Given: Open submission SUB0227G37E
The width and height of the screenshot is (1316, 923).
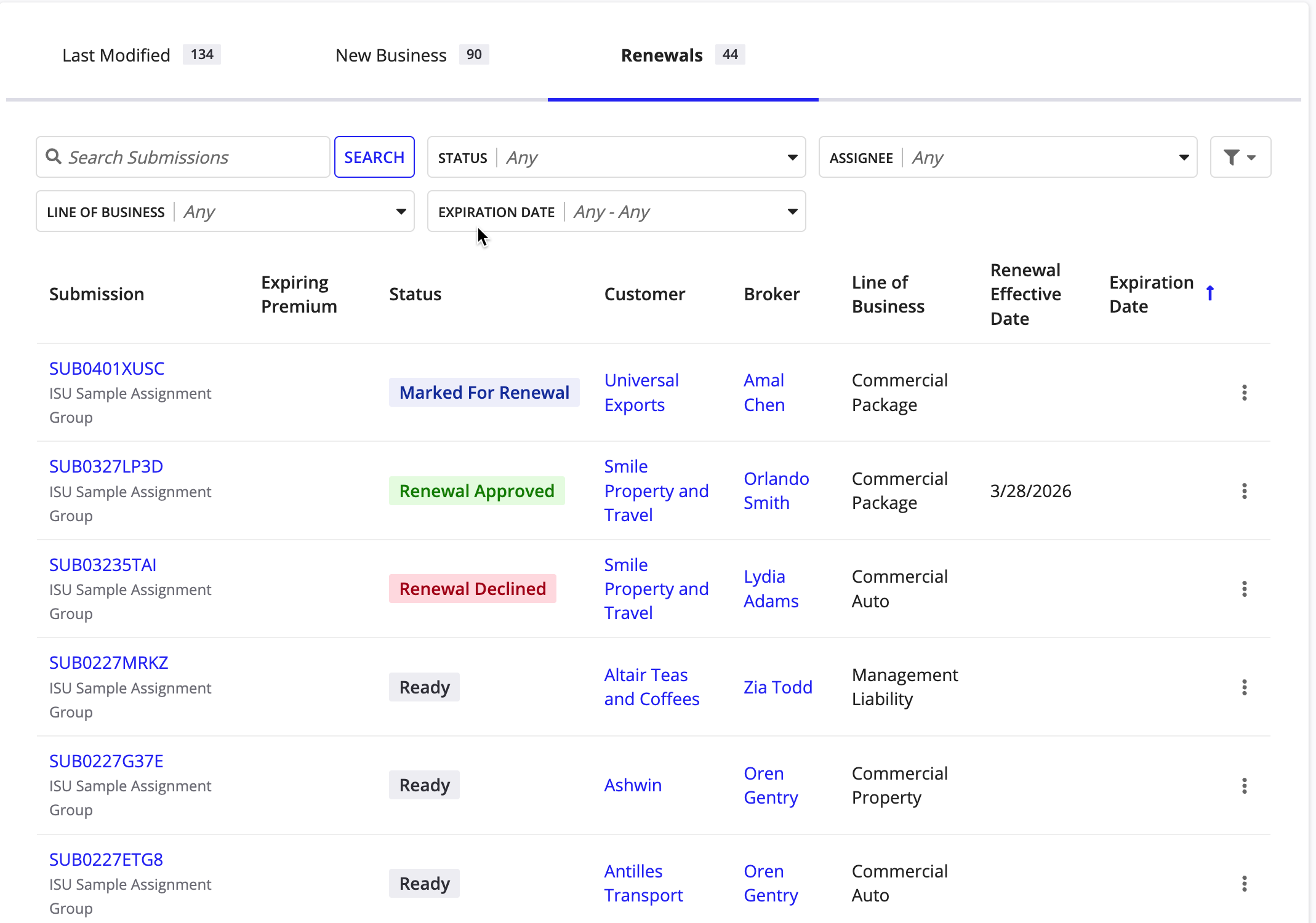Looking at the screenshot, I should point(106,761).
